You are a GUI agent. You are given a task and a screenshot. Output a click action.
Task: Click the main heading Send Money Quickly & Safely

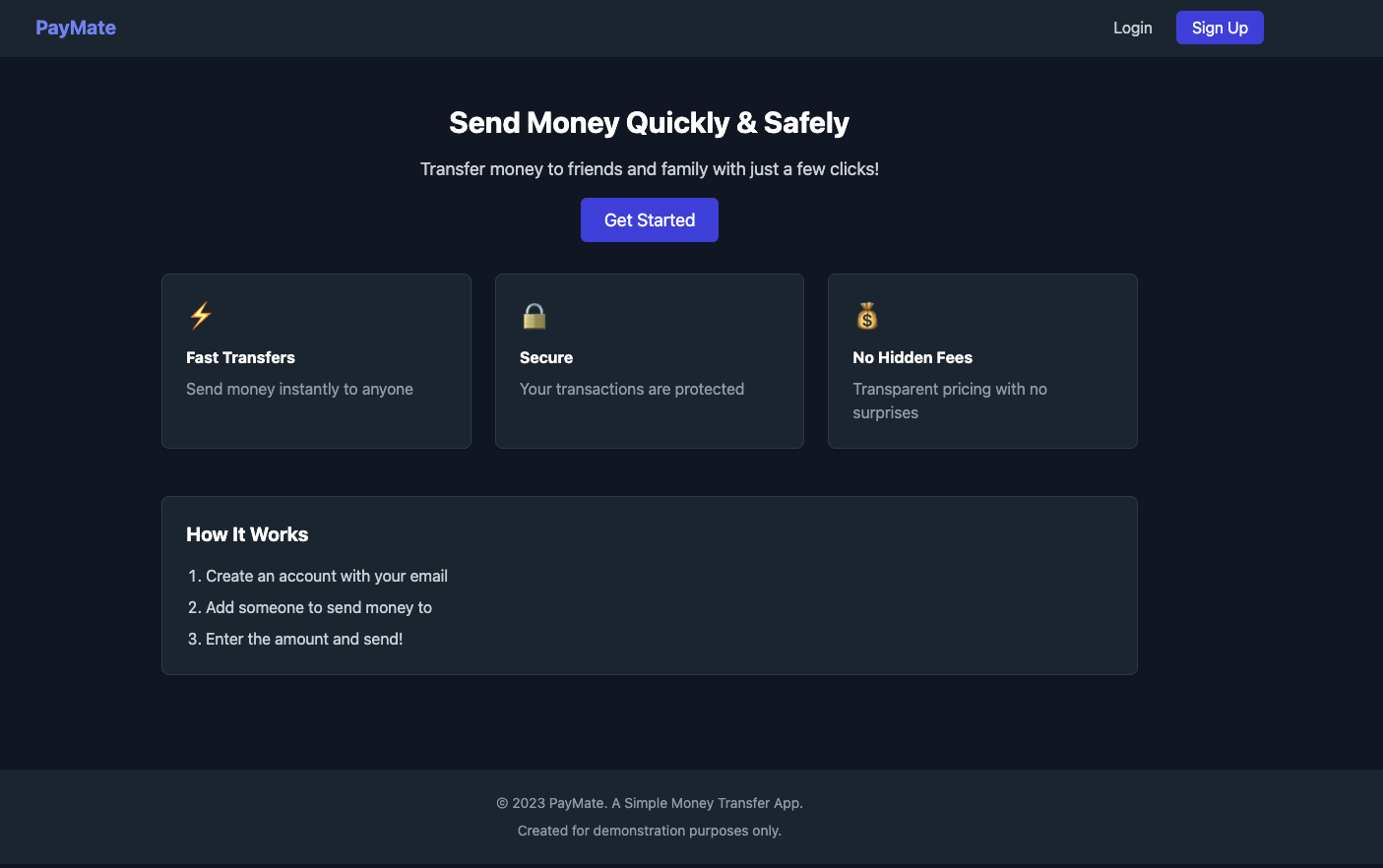[649, 122]
